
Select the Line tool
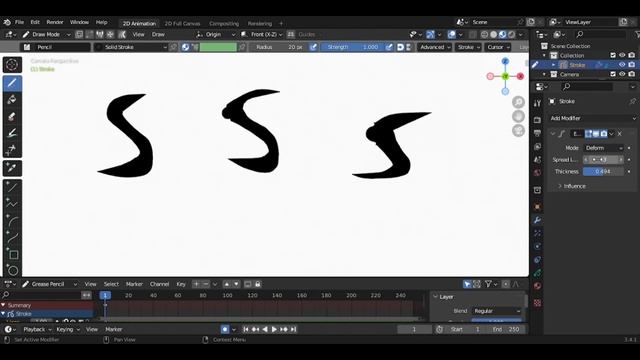12,187
